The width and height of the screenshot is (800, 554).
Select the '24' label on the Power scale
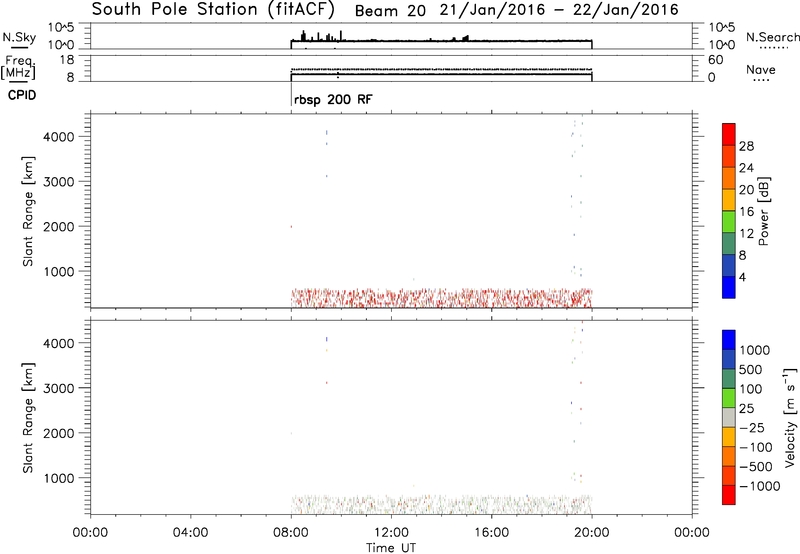pyautogui.click(x=746, y=168)
